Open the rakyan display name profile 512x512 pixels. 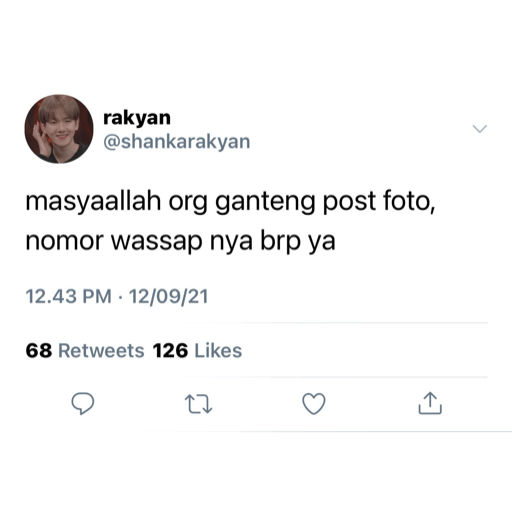[137, 118]
